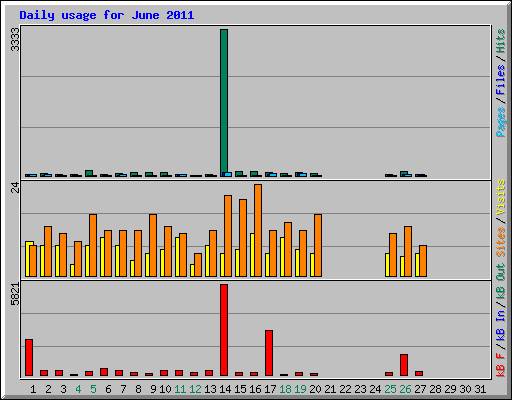Click the 'Visits' legend label
The height and width of the screenshot is (400, 512).
[500, 197]
